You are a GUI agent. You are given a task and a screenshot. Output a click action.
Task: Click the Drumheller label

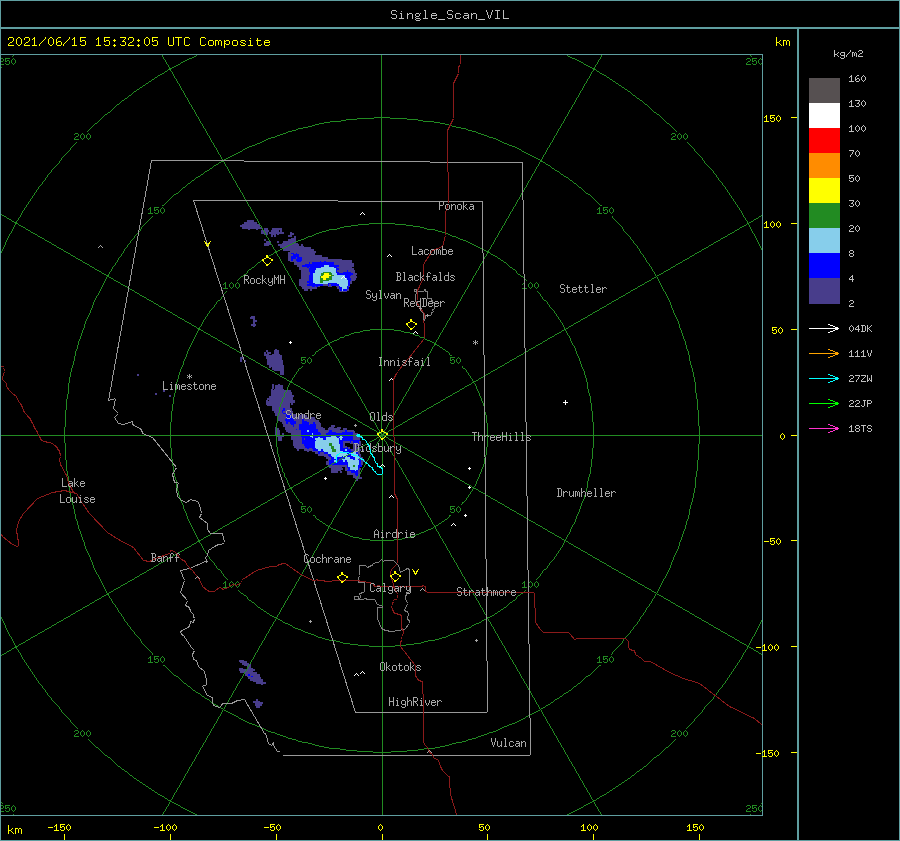pyautogui.click(x=586, y=493)
